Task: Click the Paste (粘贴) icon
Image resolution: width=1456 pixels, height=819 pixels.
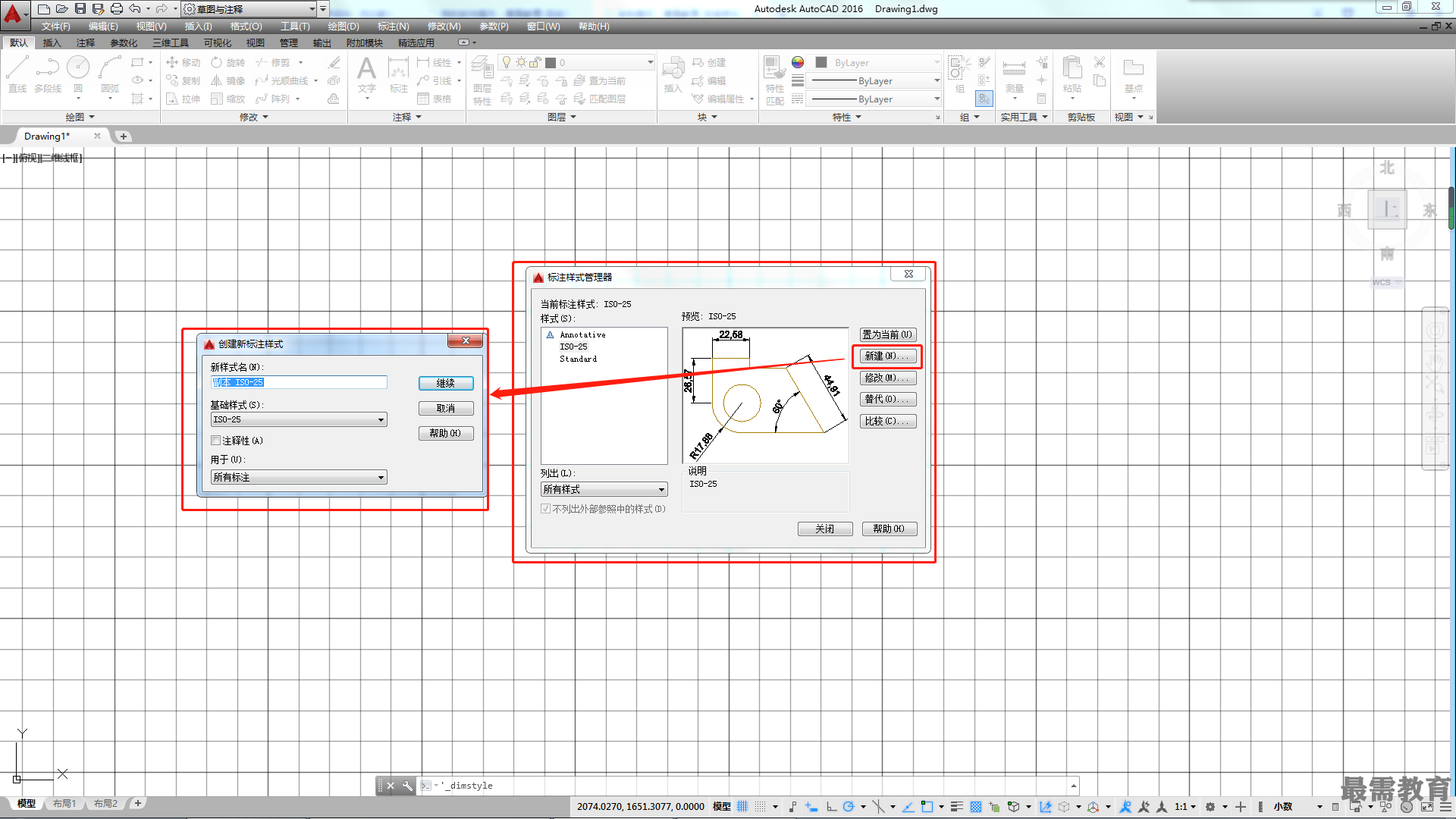Action: [x=1072, y=75]
